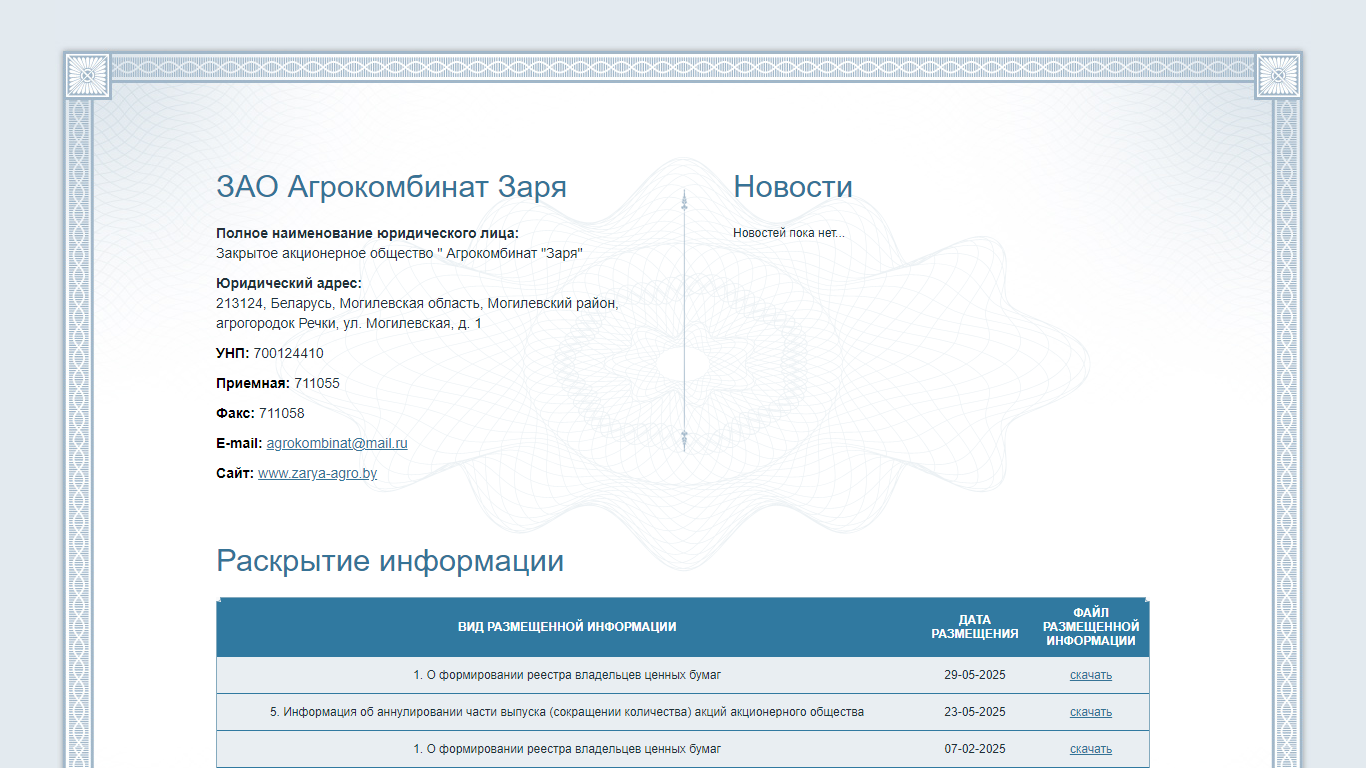
Task: Click the Новости heading
Action: (793, 187)
